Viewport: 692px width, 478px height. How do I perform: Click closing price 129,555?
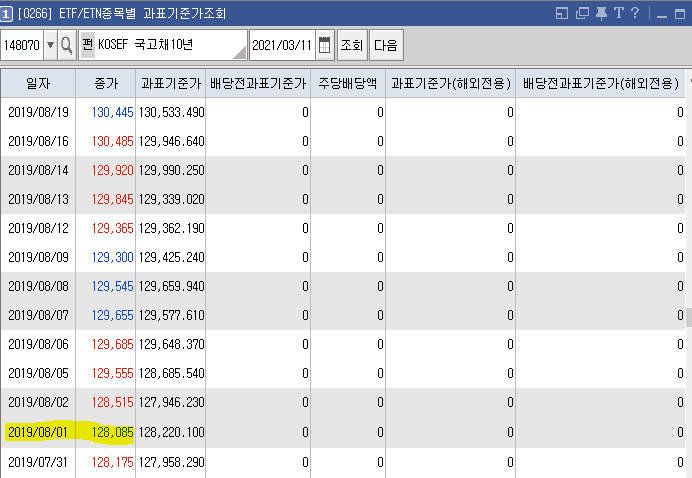click(112, 373)
